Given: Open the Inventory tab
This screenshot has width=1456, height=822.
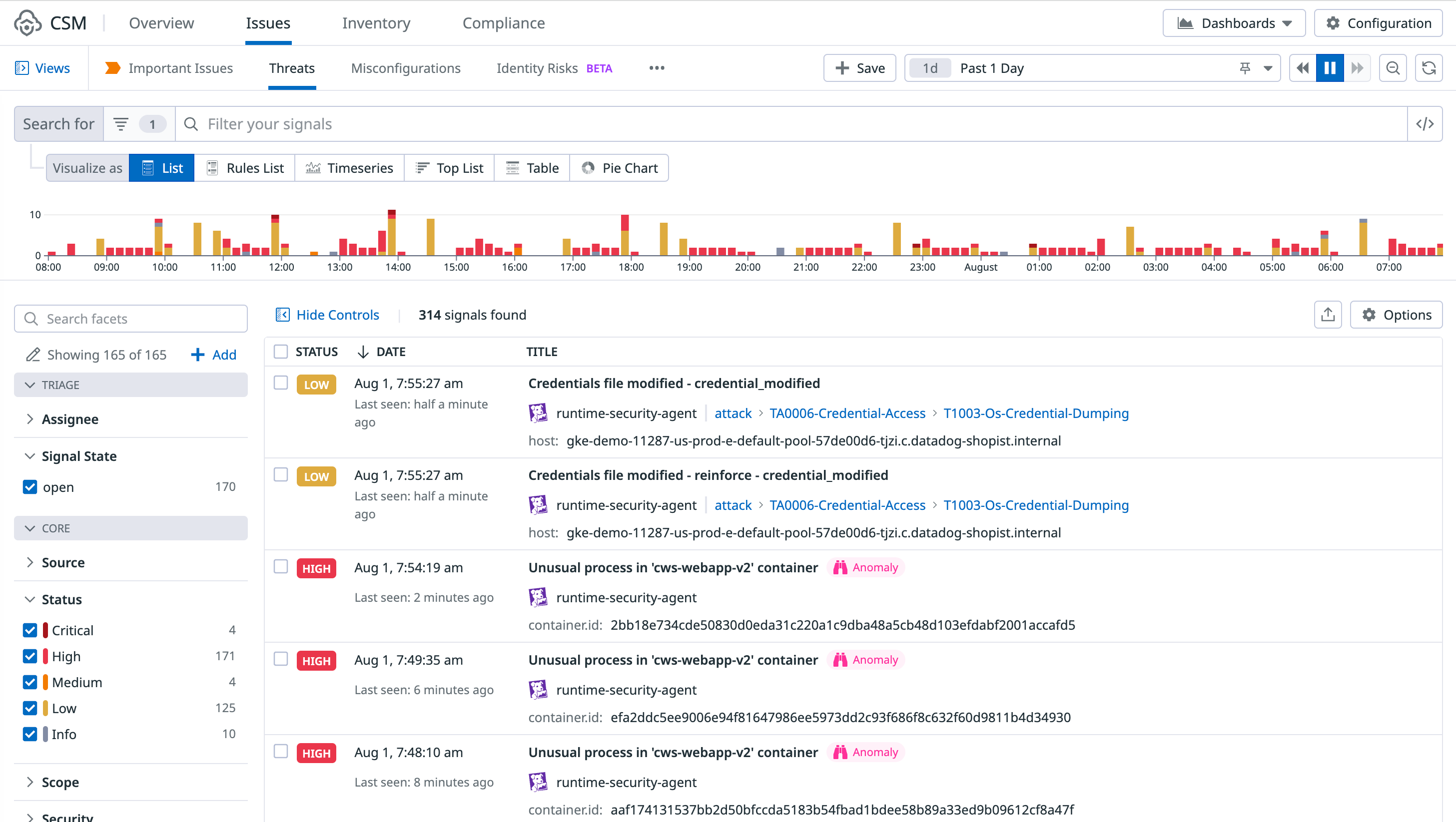Looking at the screenshot, I should [376, 23].
